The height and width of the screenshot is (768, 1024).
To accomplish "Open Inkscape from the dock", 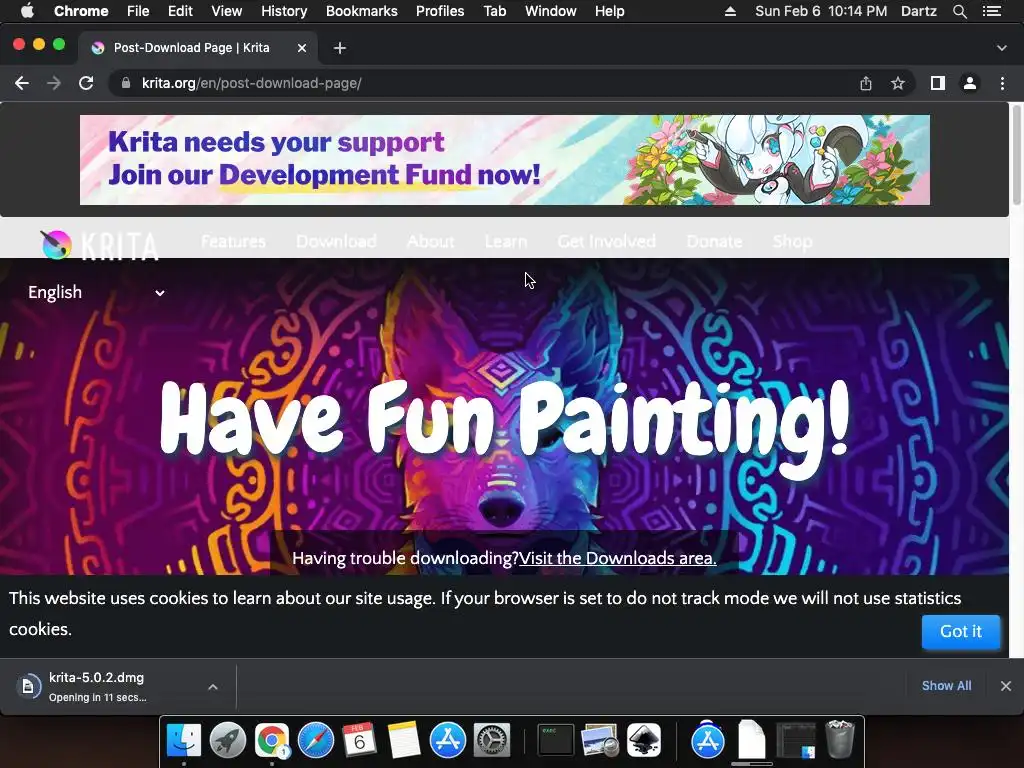I will 644,740.
